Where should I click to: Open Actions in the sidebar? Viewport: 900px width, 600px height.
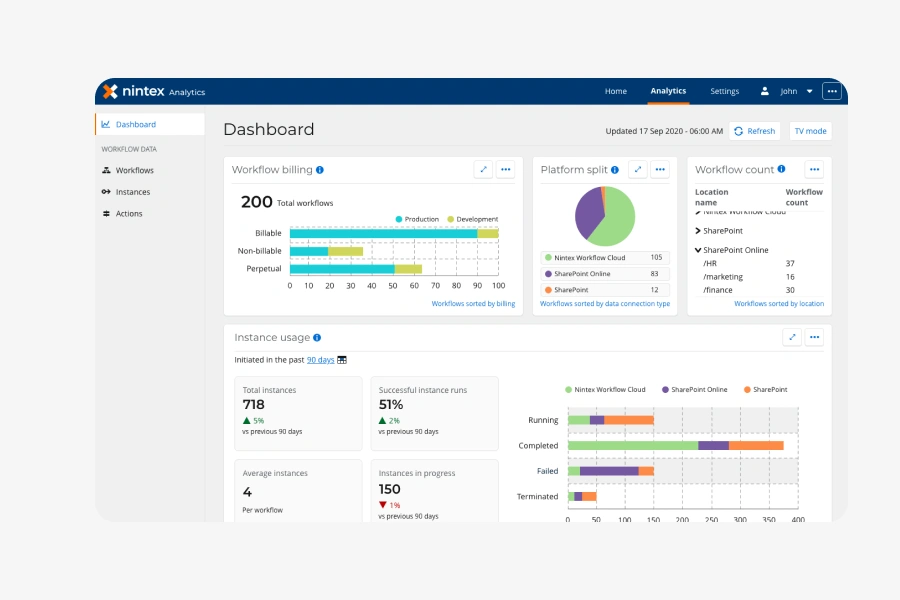129,214
